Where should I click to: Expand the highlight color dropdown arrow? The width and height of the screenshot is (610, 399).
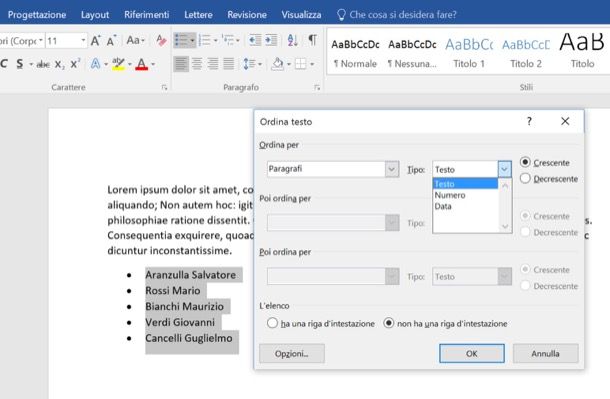130,64
